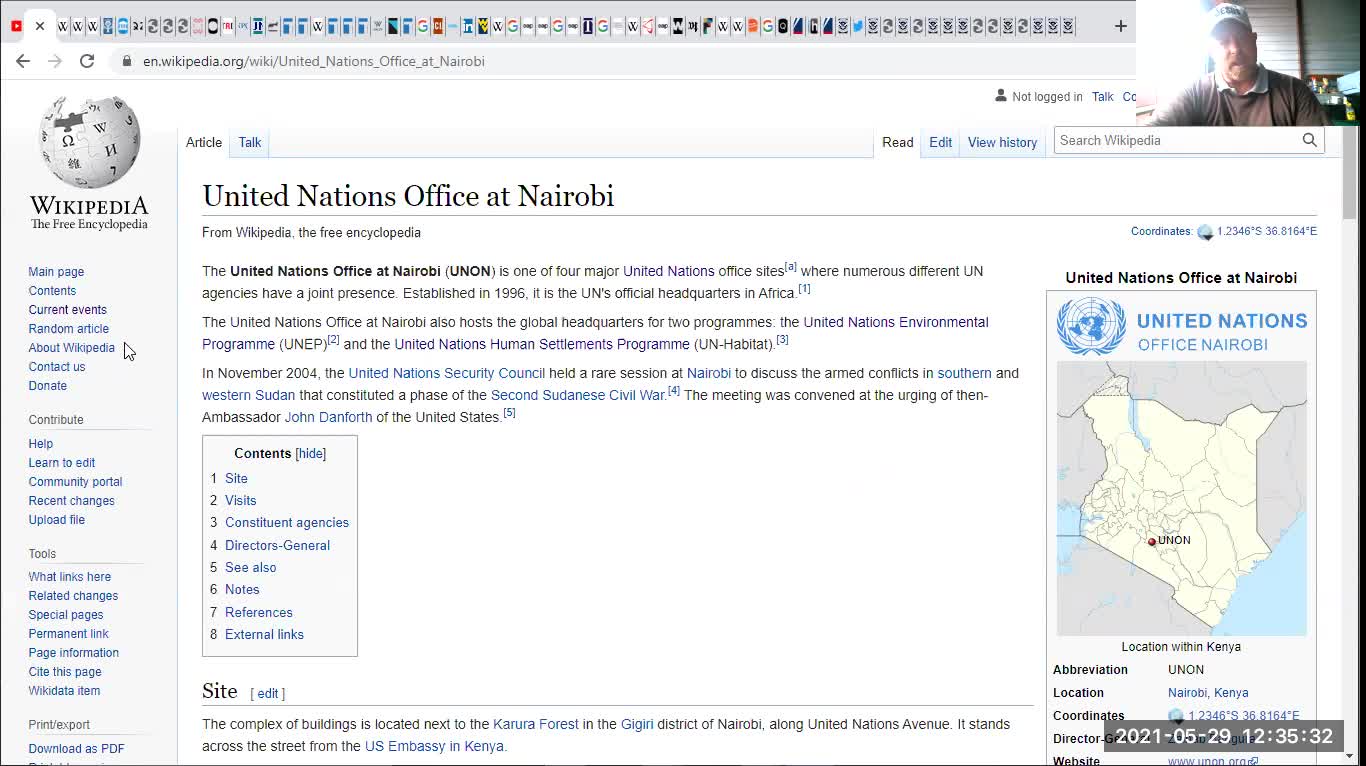The height and width of the screenshot is (766, 1366).
Task: Open Current events in sidebar
Action: pyautogui.click(x=67, y=310)
